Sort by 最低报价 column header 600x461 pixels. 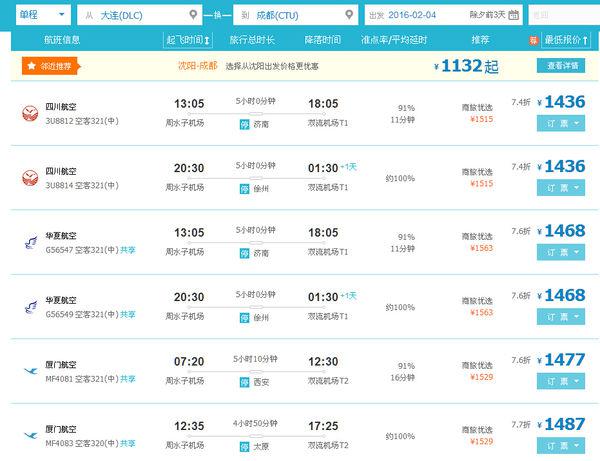(x=566, y=40)
